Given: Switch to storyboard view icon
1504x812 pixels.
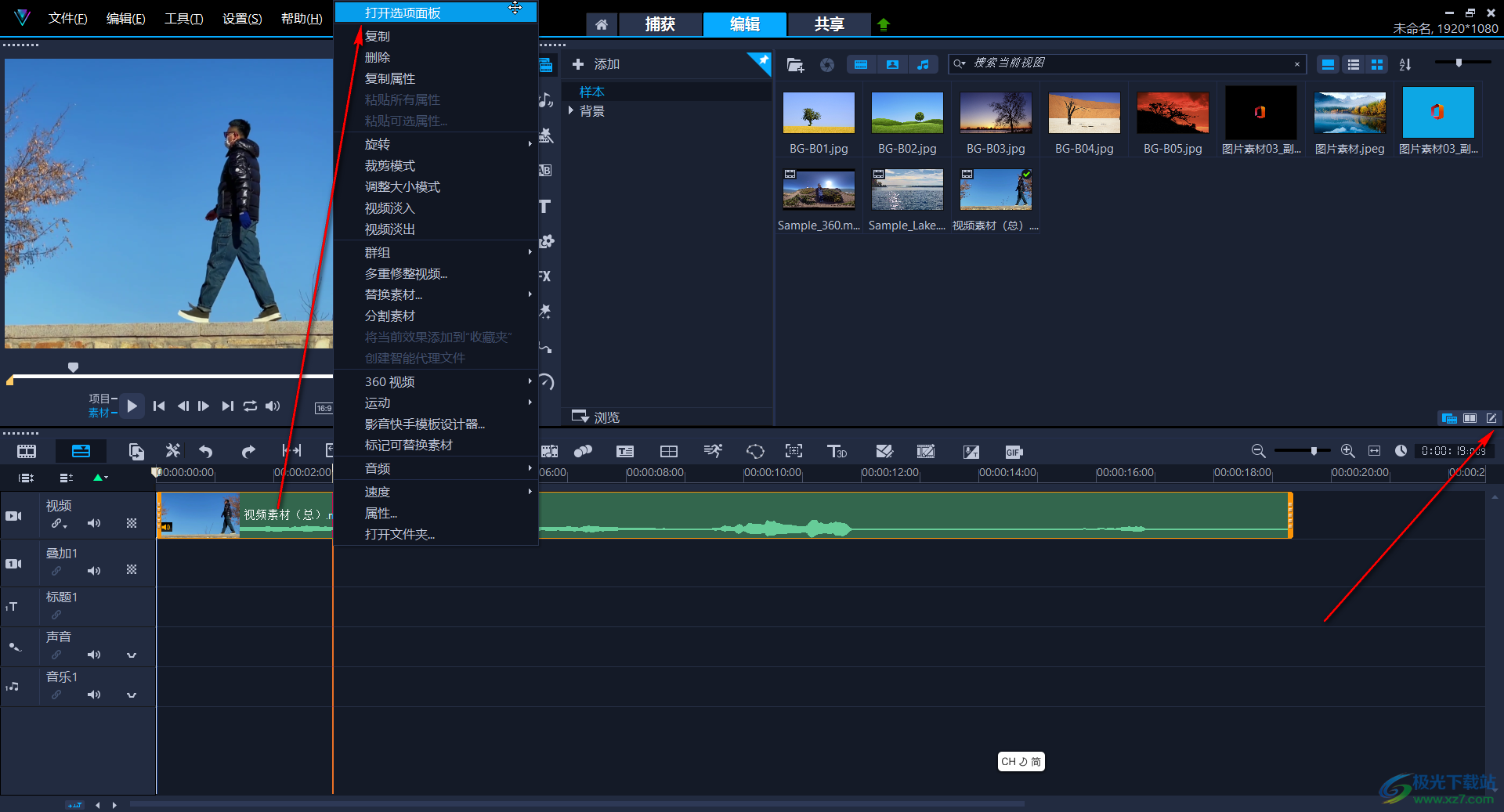Looking at the screenshot, I should pyautogui.click(x=27, y=451).
